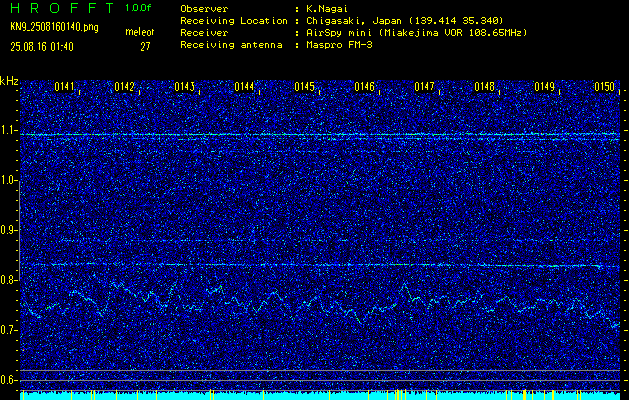This screenshot has width=629, height=400.
Task: Click the 1.1 frequency axis label
Action: point(8,130)
